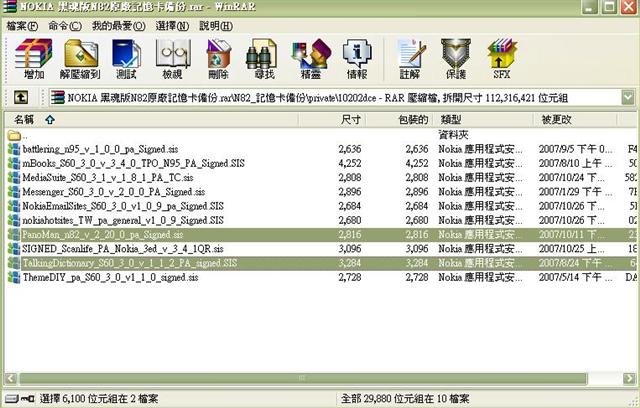Viewport: 640px width, 408px height.
Task: Click the 保護 (Protect) archive icon
Action: coord(456,59)
